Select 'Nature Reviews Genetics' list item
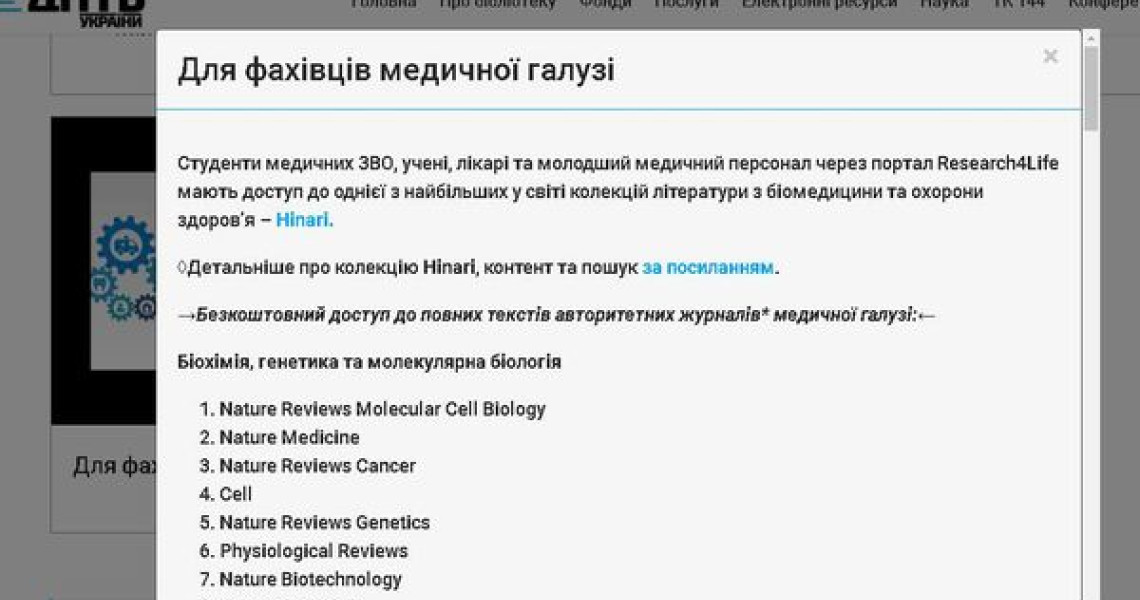This screenshot has height=600, width=1140. (x=324, y=522)
